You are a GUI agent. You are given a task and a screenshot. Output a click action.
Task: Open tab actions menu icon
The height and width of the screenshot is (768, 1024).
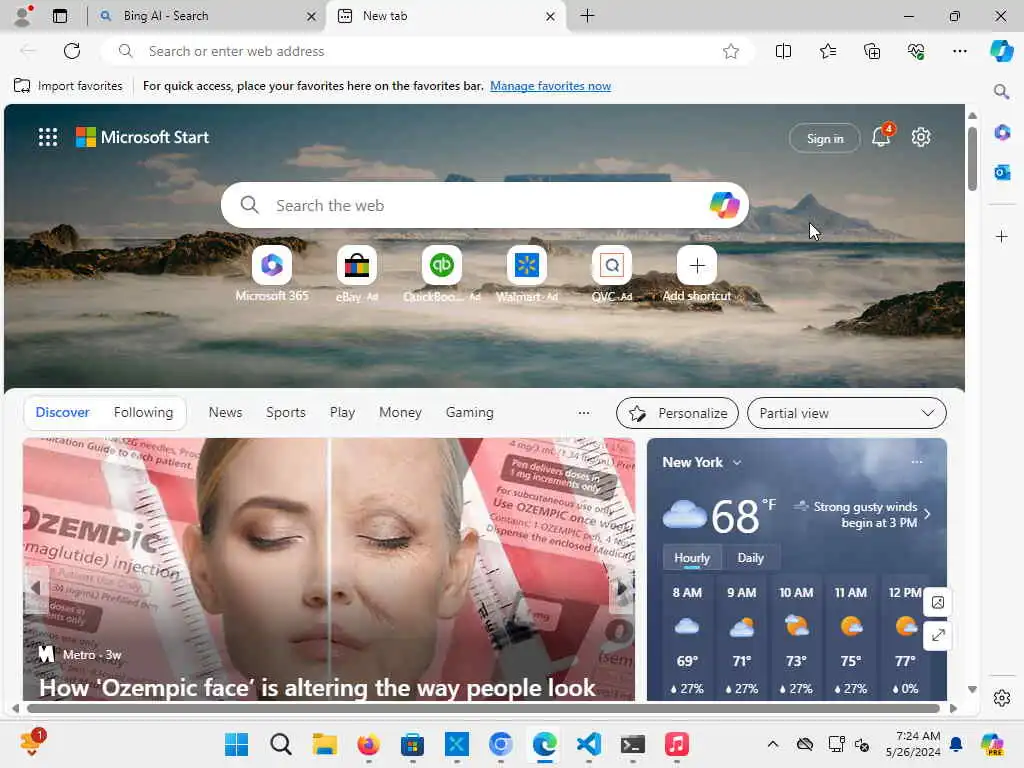60,16
